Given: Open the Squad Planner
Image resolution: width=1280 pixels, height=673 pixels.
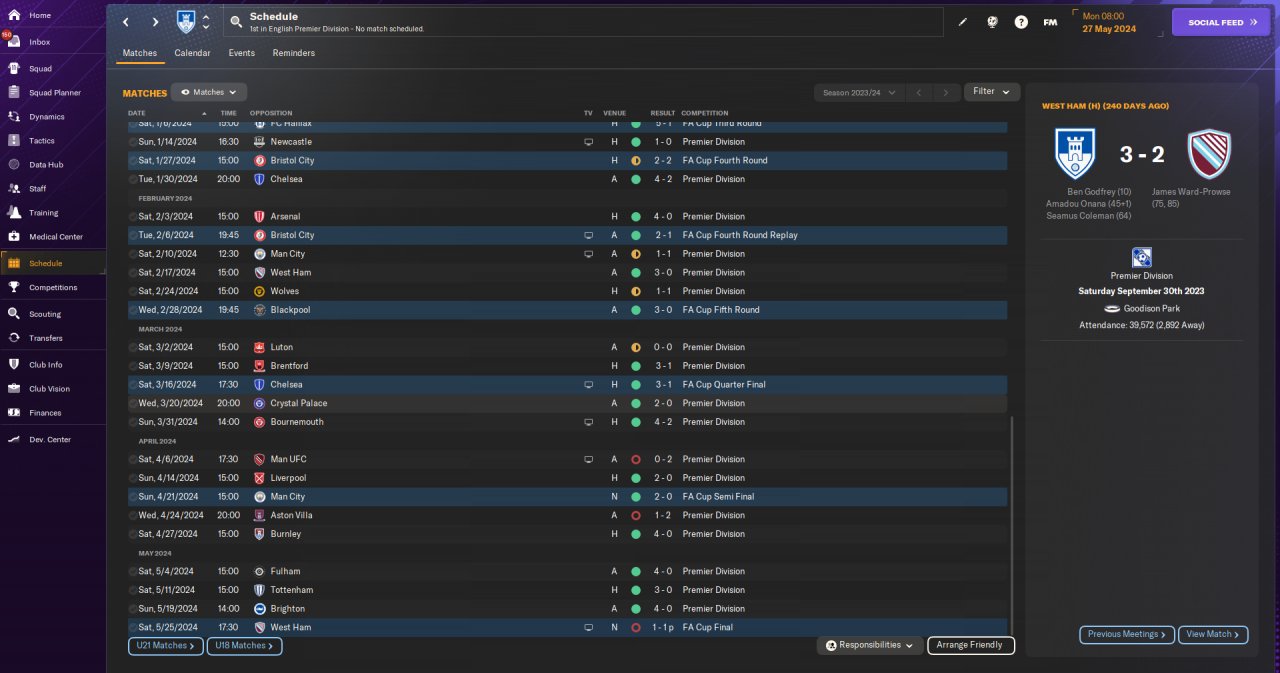Looking at the screenshot, I should (x=55, y=93).
